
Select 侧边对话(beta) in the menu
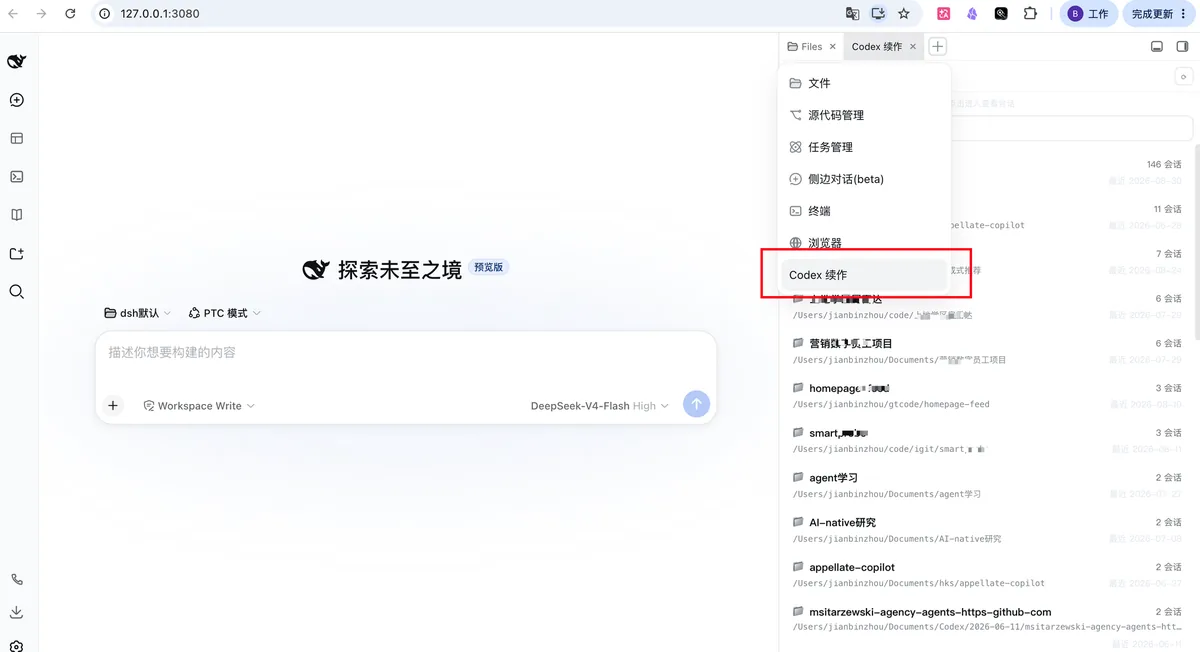click(x=864, y=179)
